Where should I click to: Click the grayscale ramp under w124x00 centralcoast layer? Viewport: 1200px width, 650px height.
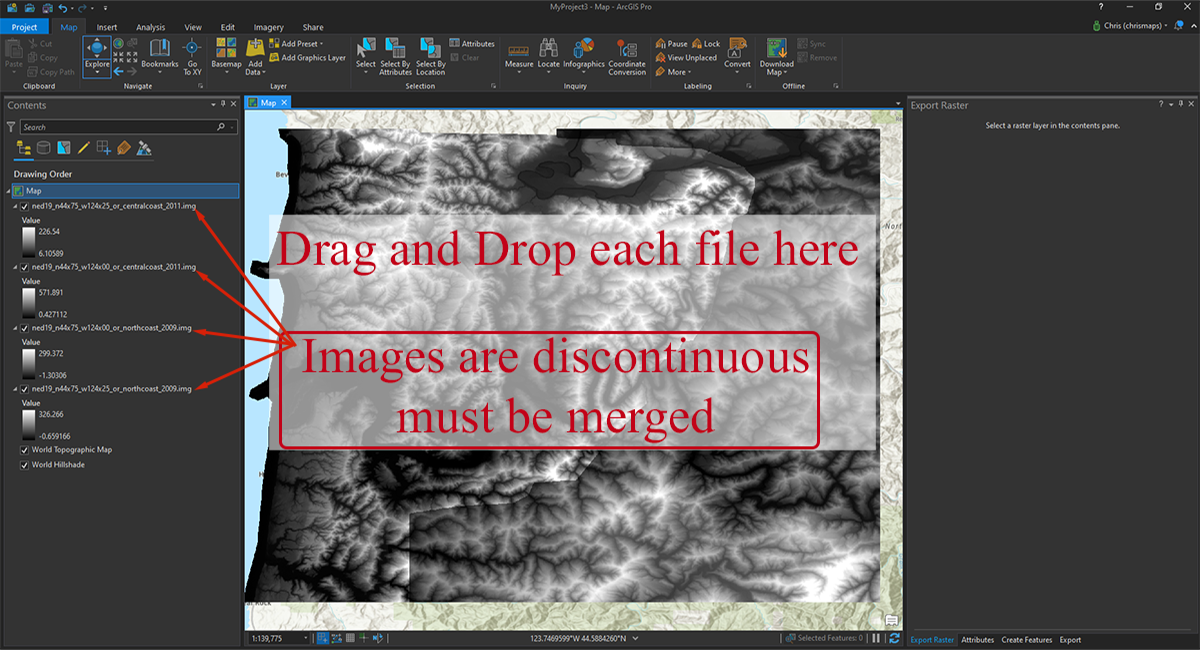point(29,303)
